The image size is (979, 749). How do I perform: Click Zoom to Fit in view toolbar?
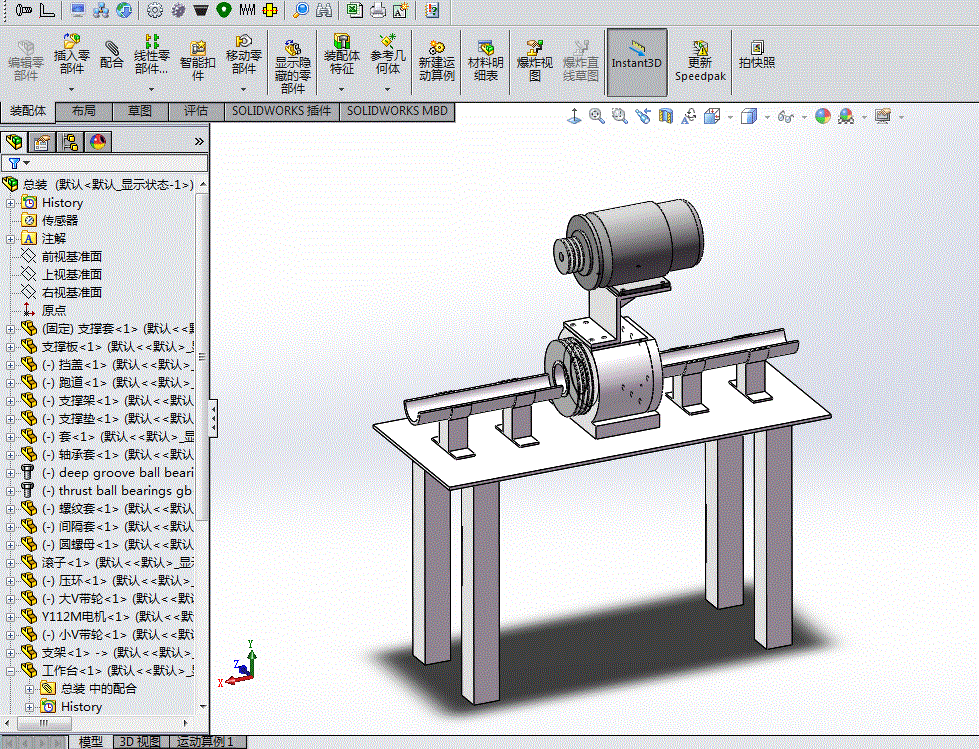(x=597, y=116)
